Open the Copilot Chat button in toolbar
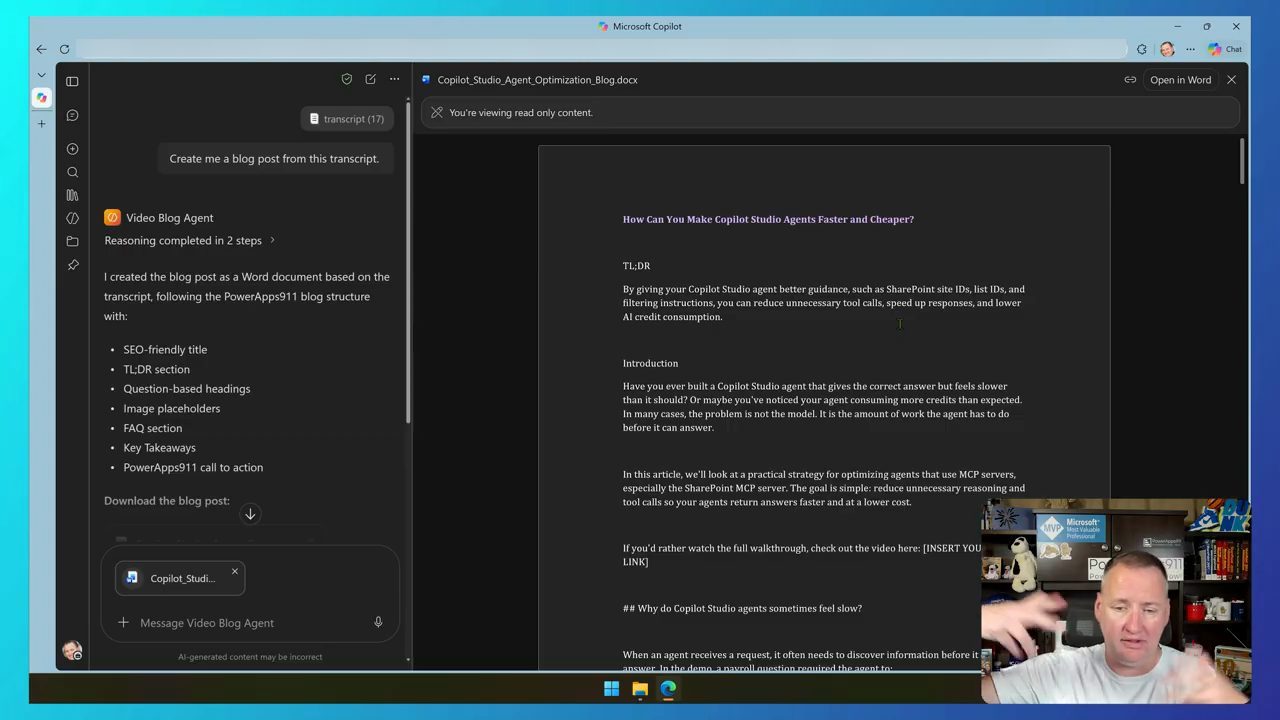 click(1225, 49)
